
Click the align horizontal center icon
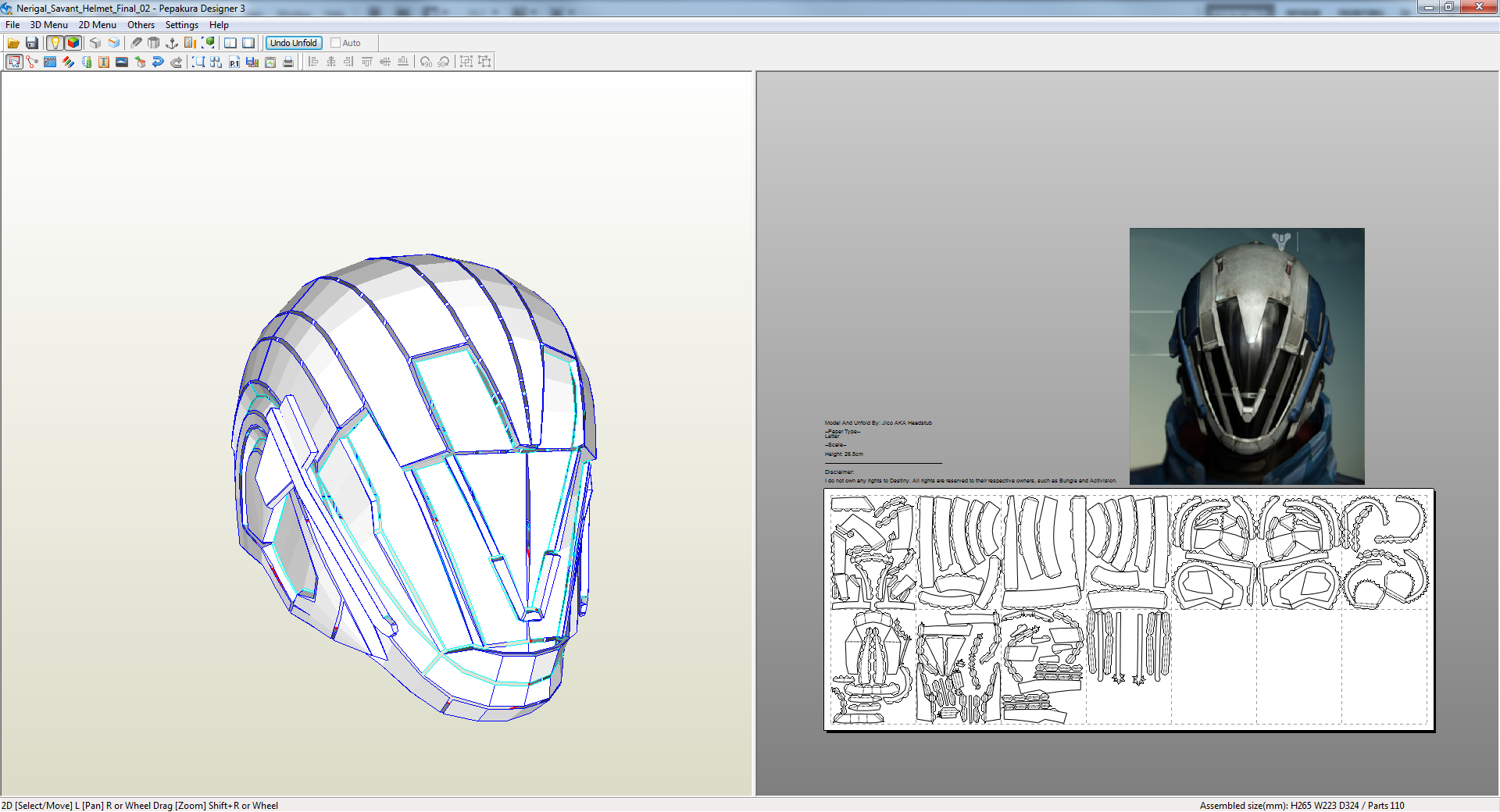click(x=331, y=62)
